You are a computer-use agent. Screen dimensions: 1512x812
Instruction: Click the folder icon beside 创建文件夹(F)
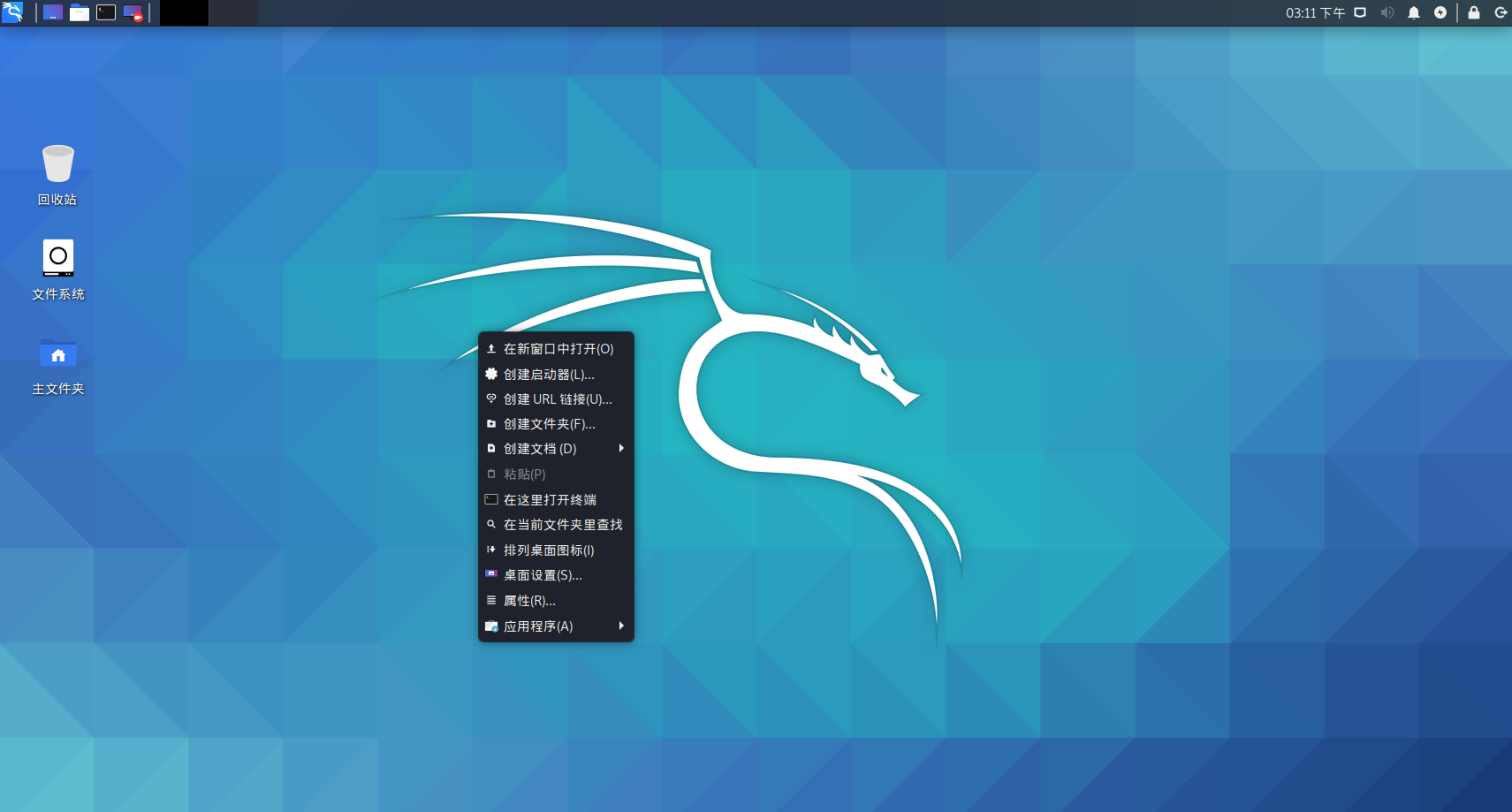[491, 424]
